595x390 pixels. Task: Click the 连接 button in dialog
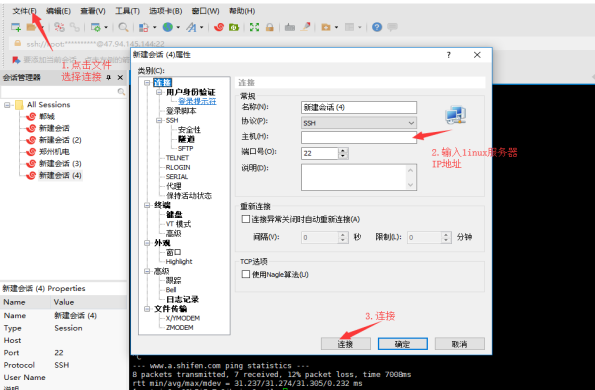(x=345, y=344)
